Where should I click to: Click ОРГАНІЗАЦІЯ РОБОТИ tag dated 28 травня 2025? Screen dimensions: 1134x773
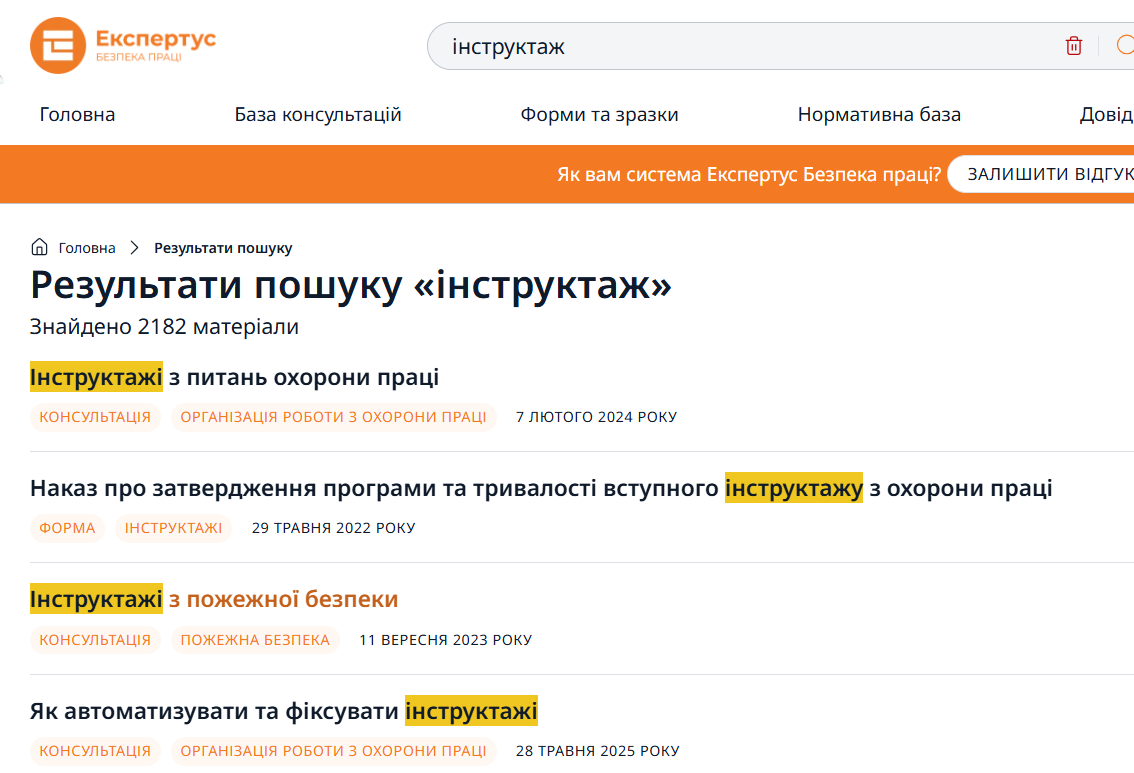333,751
